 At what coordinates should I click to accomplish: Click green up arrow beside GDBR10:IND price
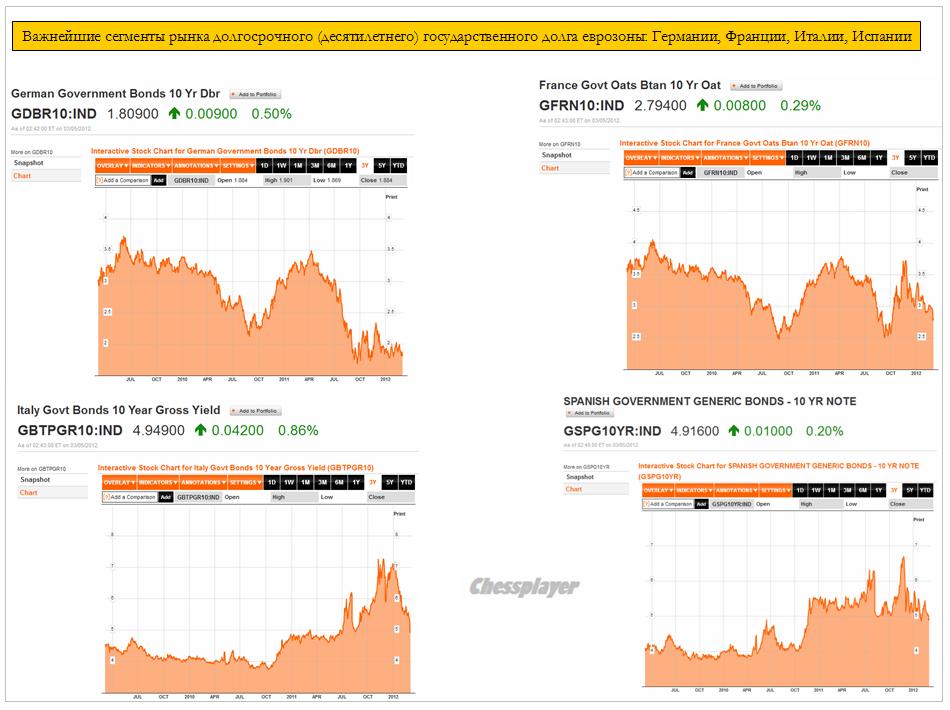(174, 114)
